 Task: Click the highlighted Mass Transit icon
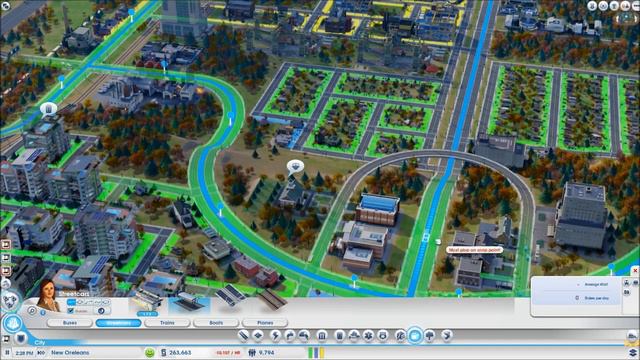(415, 336)
